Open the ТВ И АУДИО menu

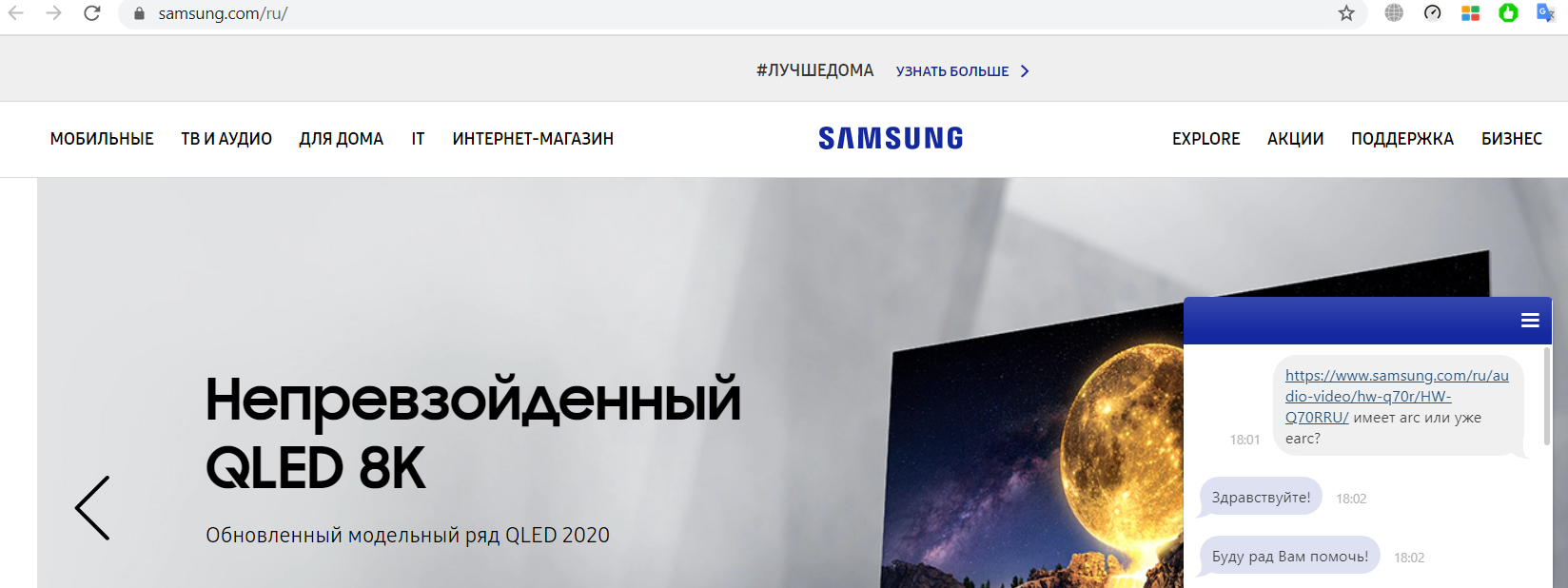tap(226, 139)
